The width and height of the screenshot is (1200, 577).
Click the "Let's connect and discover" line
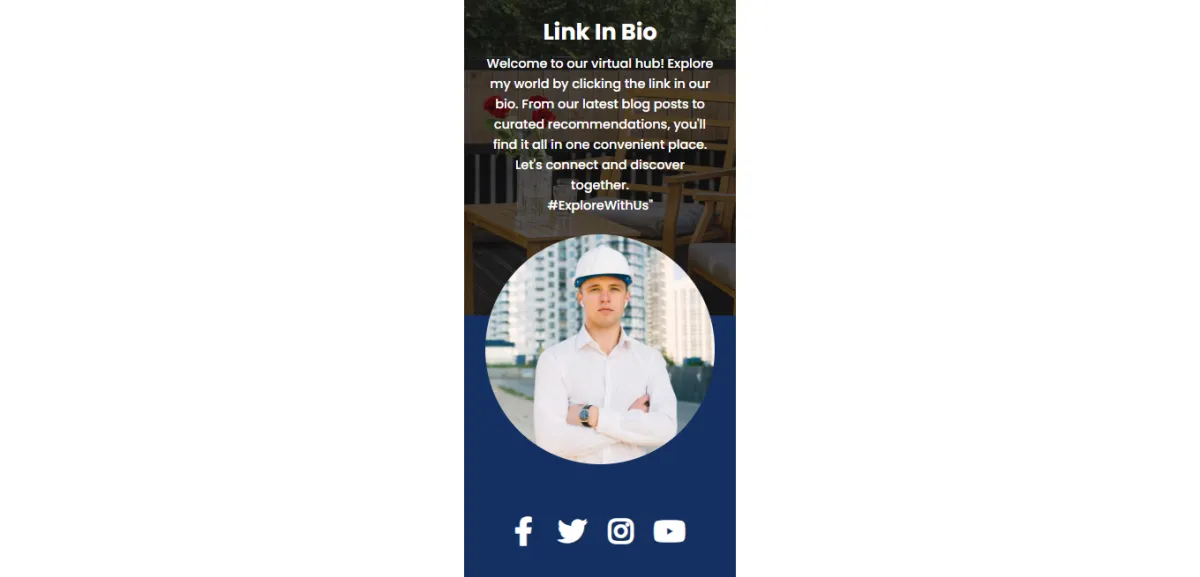tap(600, 164)
